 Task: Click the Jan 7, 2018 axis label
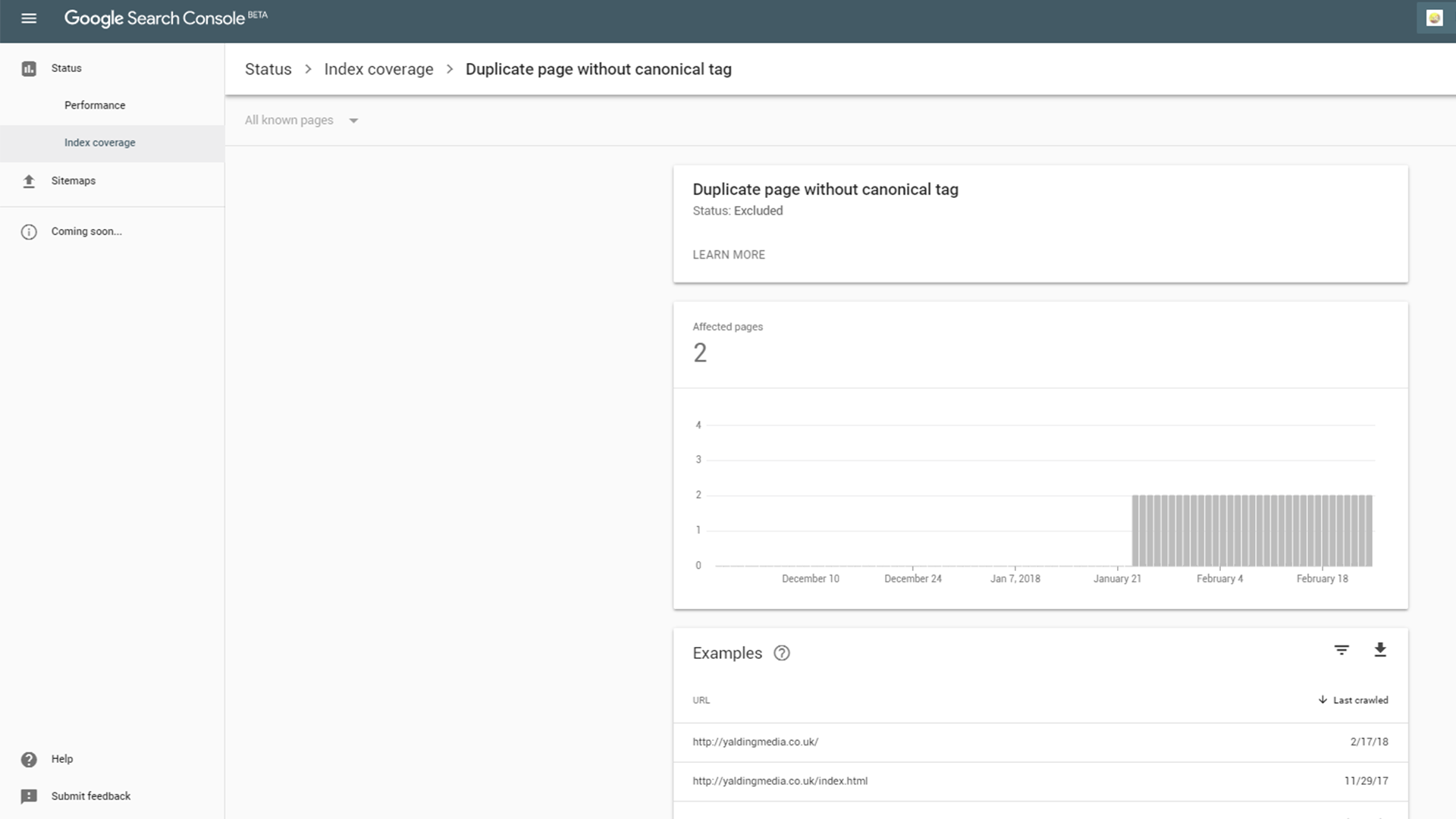(1015, 579)
